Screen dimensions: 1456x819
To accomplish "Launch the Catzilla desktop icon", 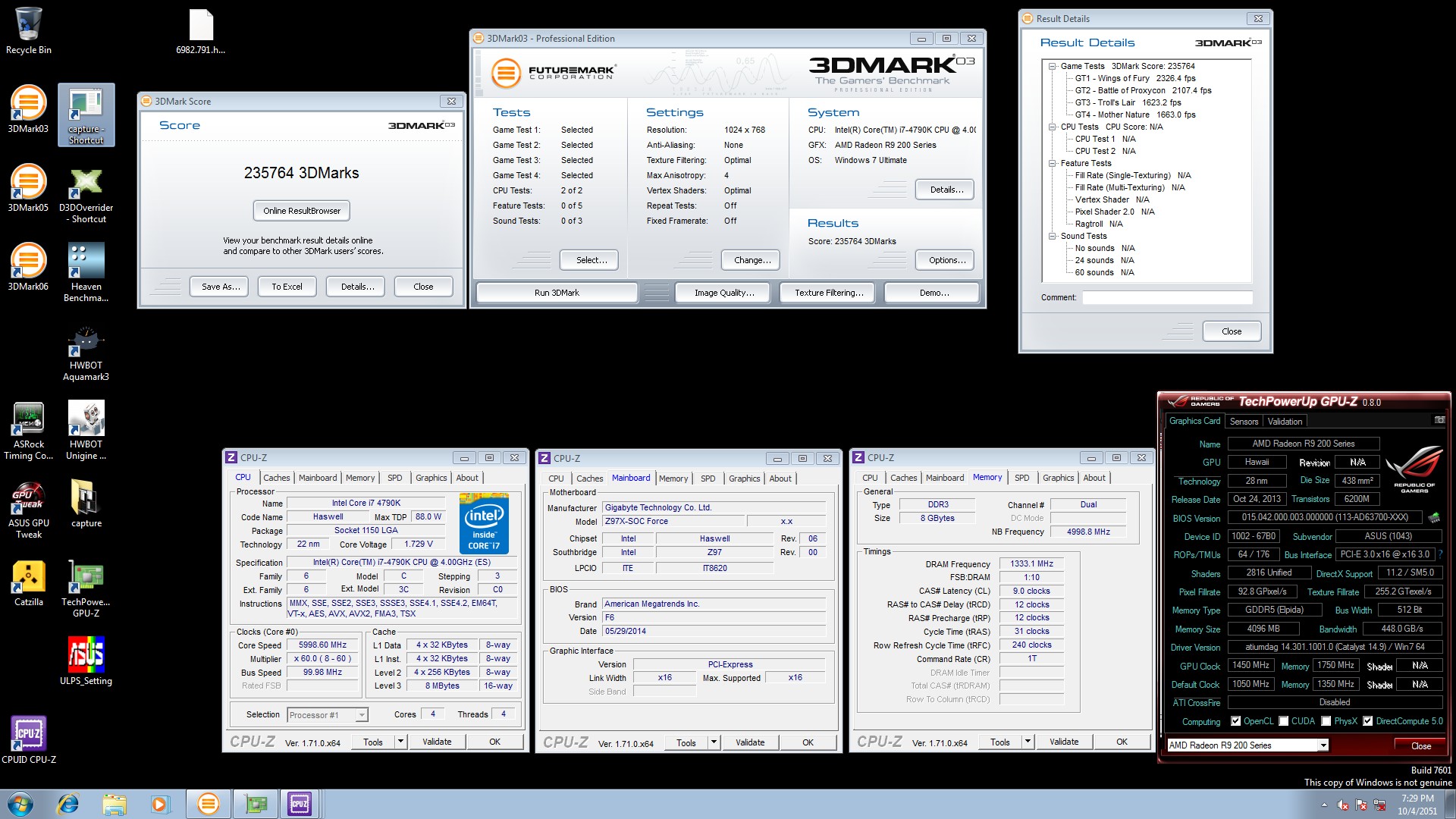I will coord(28,583).
